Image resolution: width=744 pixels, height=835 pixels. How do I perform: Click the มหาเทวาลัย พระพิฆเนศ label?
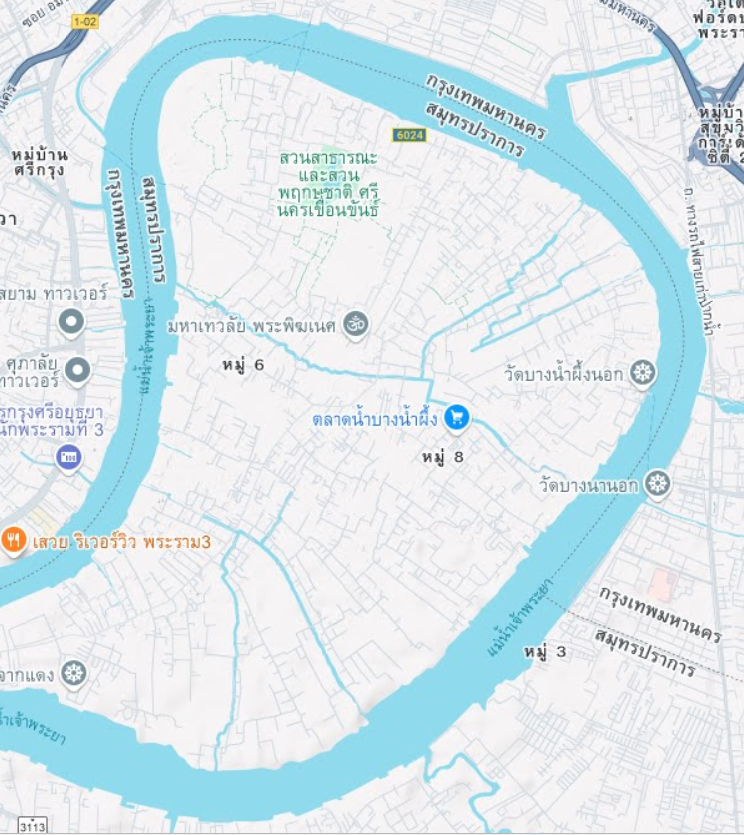pyautogui.click(x=251, y=325)
